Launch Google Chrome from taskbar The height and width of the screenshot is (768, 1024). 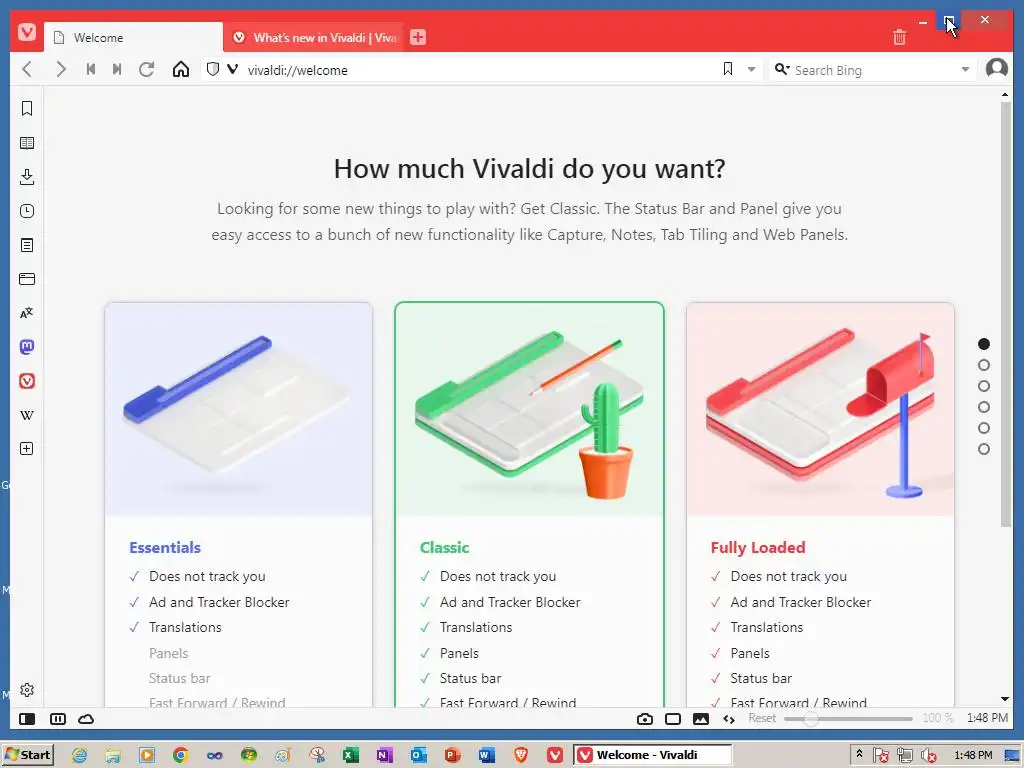181,755
